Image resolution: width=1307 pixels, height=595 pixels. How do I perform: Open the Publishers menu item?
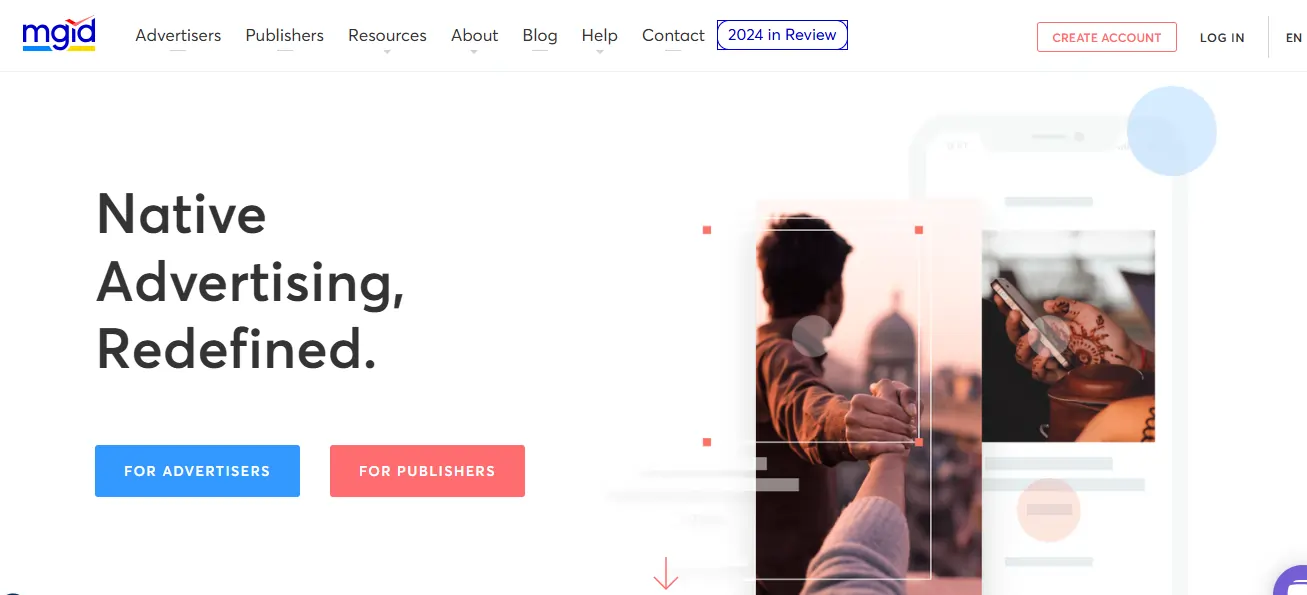coord(285,36)
